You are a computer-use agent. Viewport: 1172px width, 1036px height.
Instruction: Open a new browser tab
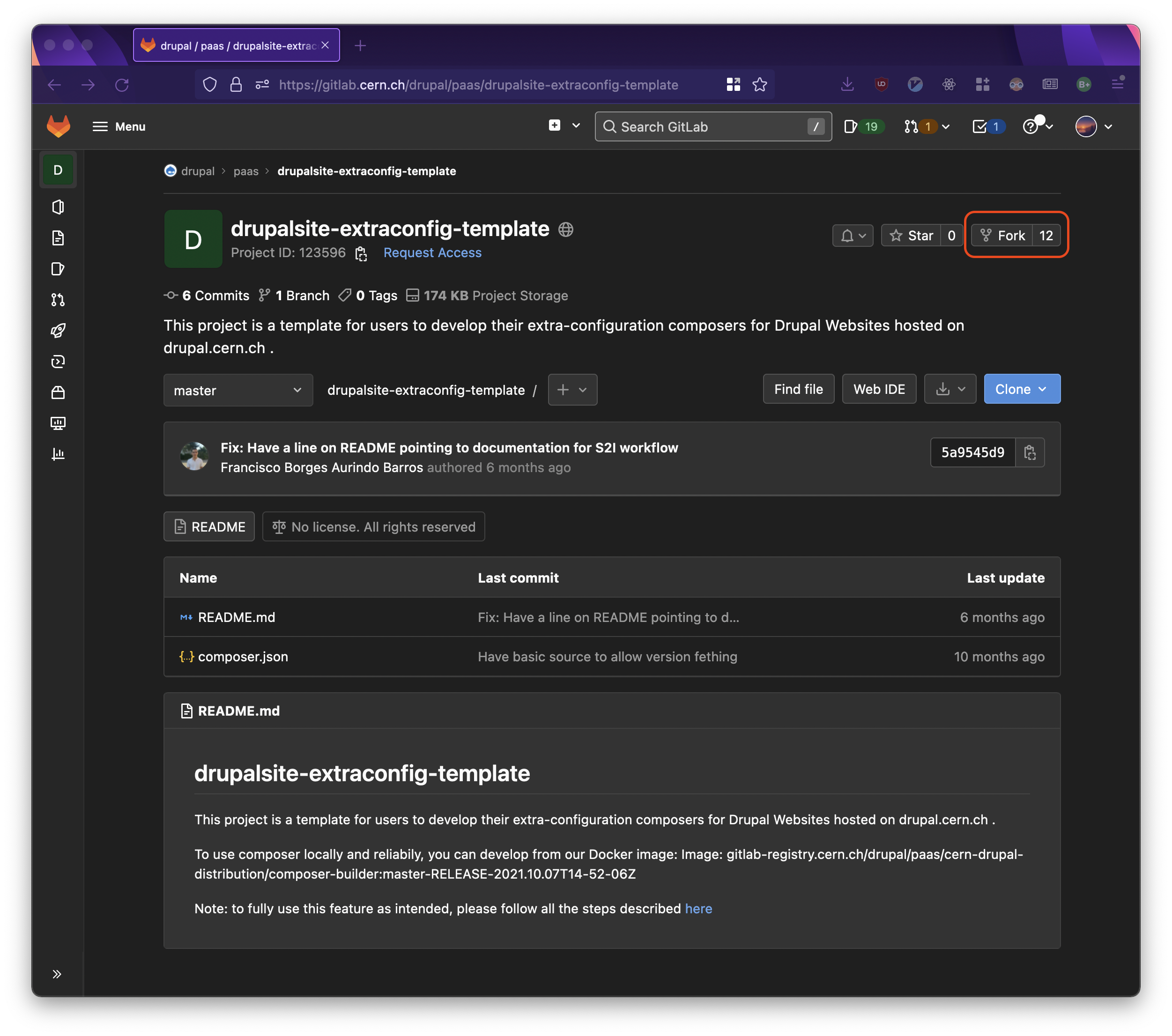(x=359, y=45)
